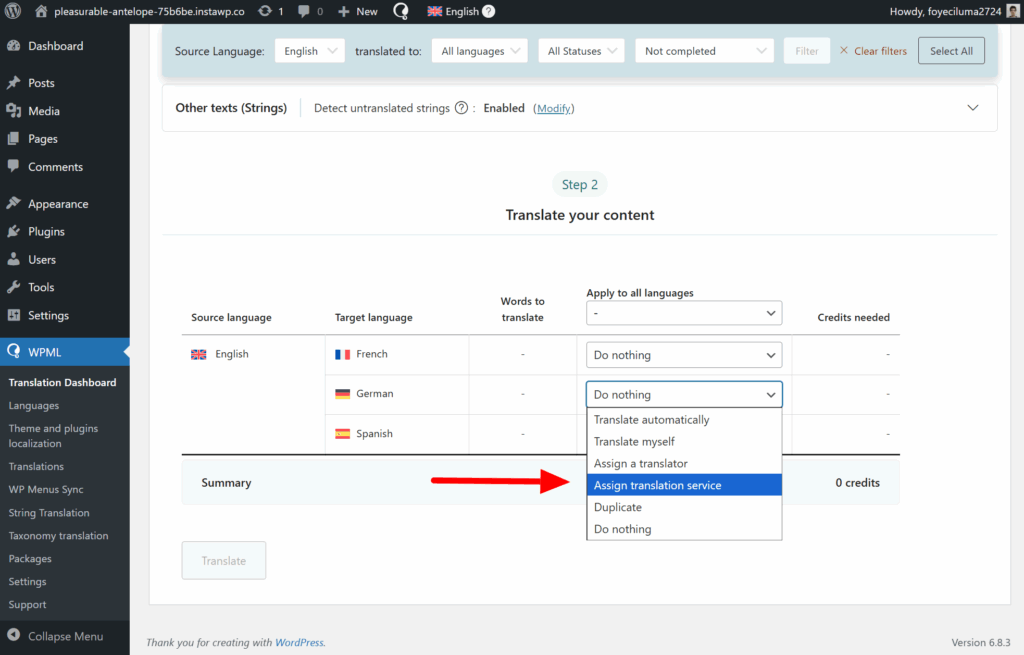This screenshot has width=1024, height=655.
Task: Click the WordPress logo in the admin bar
Action: [11, 11]
